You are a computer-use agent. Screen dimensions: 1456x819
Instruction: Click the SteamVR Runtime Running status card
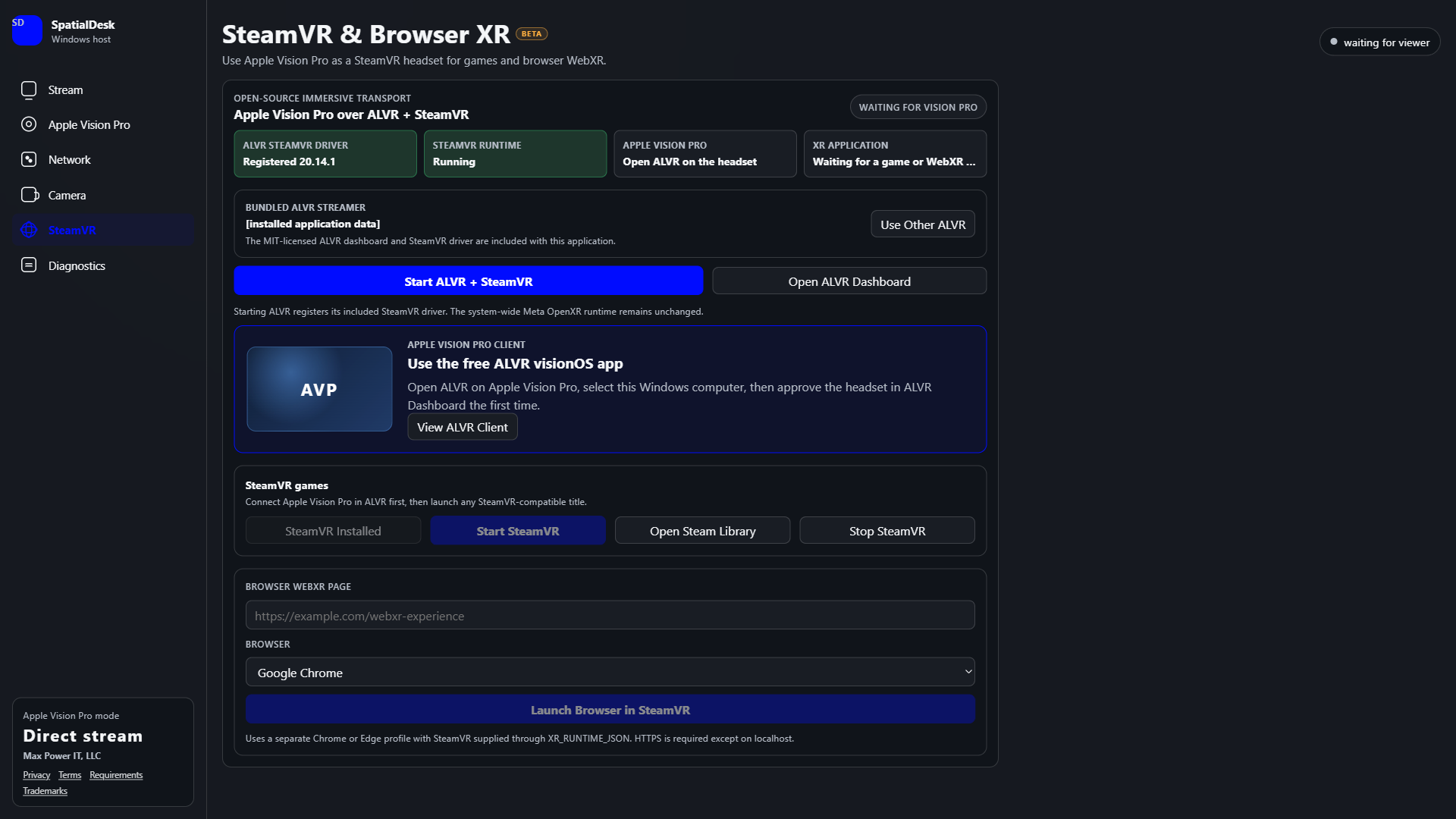pyautogui.click(x=516, y=154)
